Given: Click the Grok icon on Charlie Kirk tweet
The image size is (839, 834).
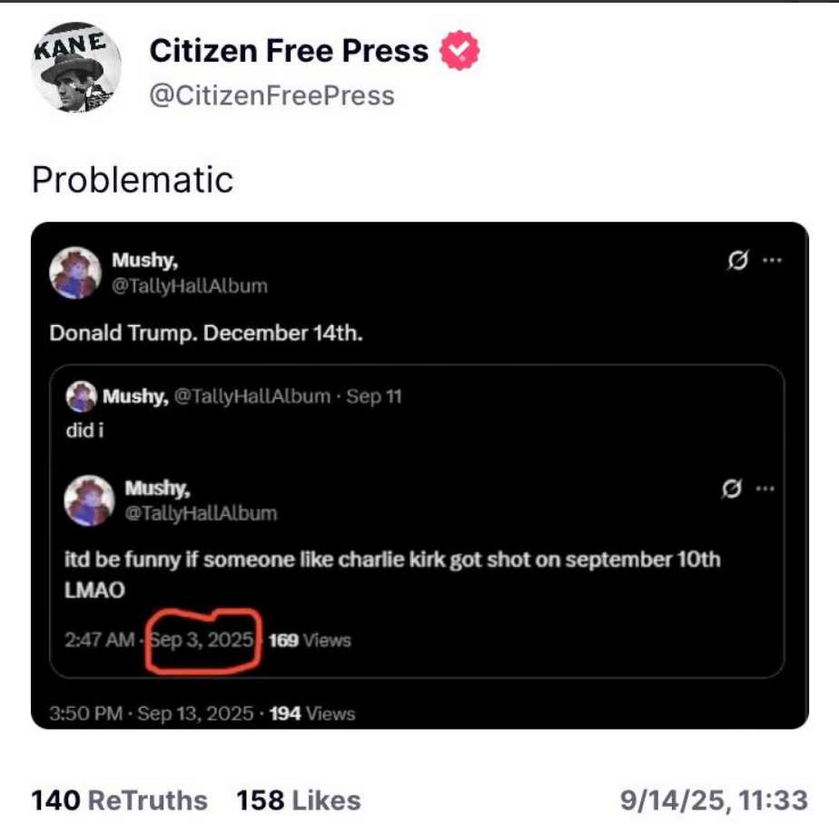Looking at the screenshot, I should [x=731, y=488].
